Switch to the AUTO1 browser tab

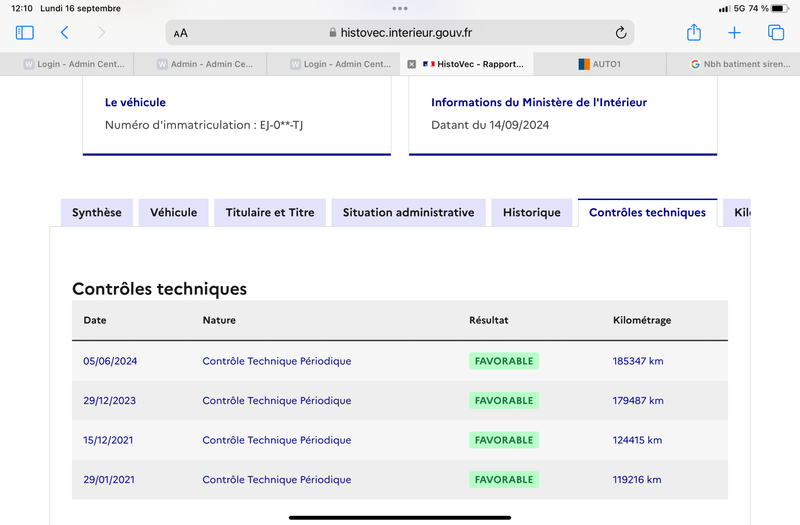tap(599, 64)
